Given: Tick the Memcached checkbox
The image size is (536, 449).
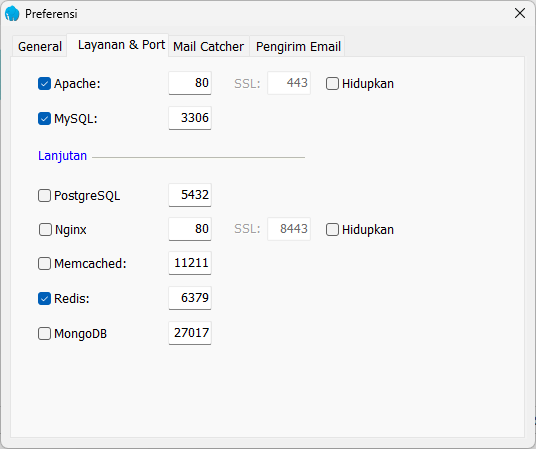Looking at the screenshot, I should click(x=44, y=264).
